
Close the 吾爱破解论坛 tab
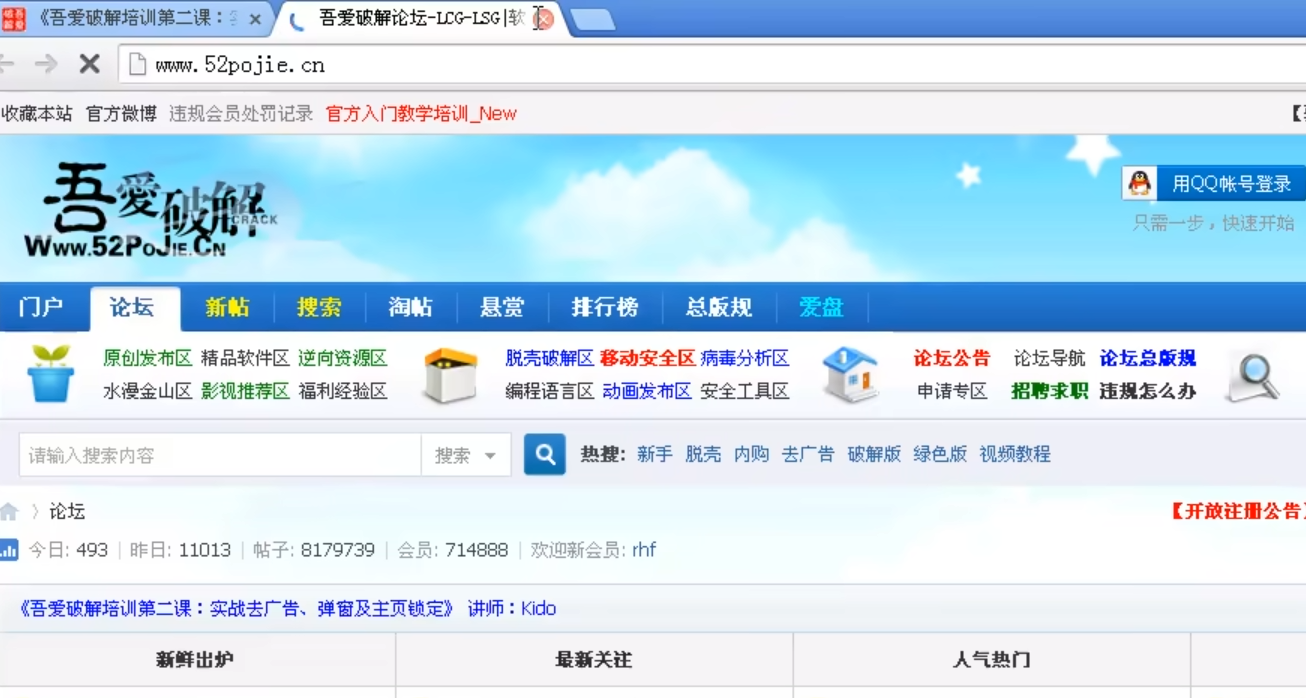pyautogui.click(x=544, y=19)
